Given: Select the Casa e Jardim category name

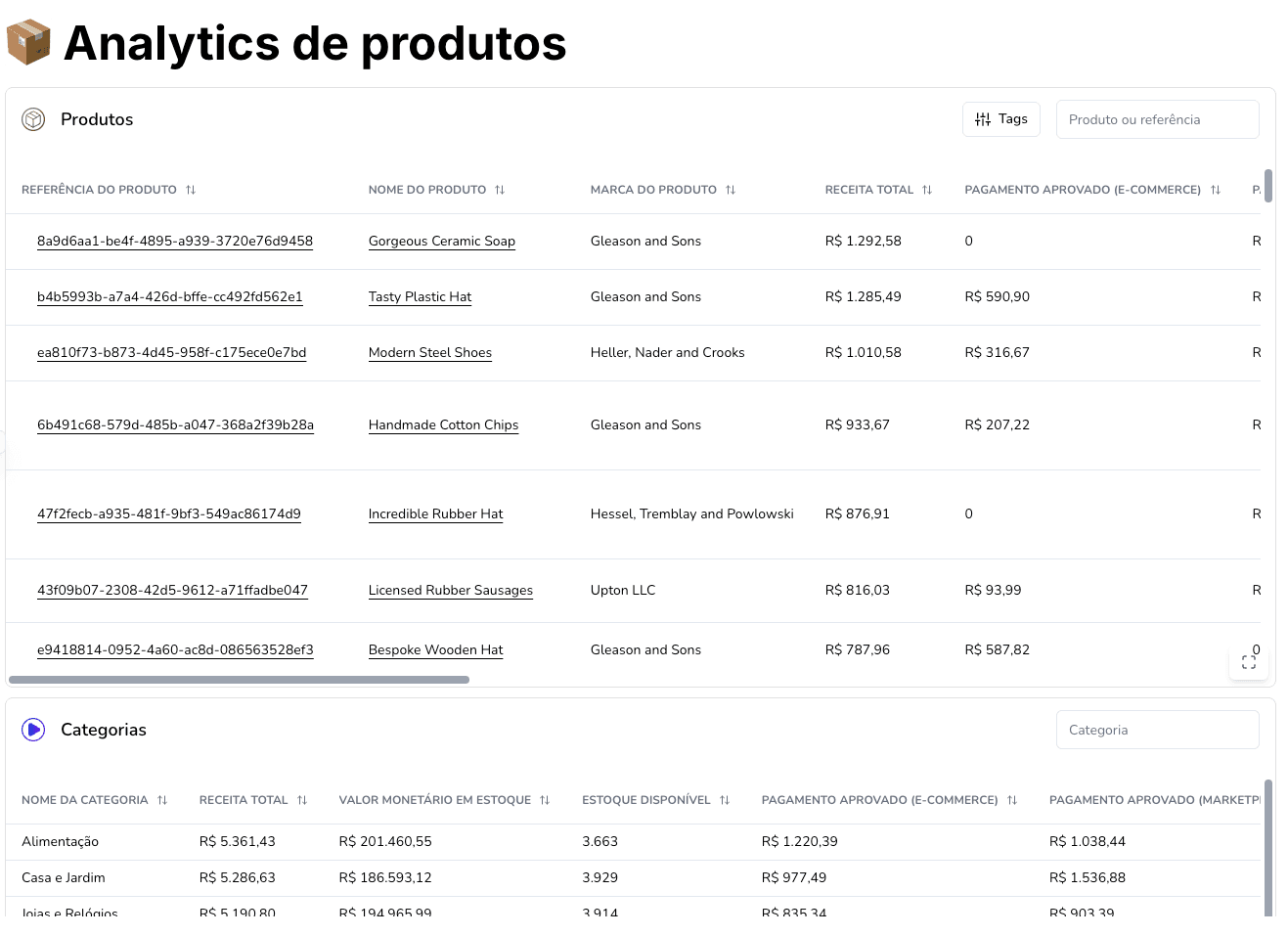Looking at the screenshot, I should pos(64,878).
